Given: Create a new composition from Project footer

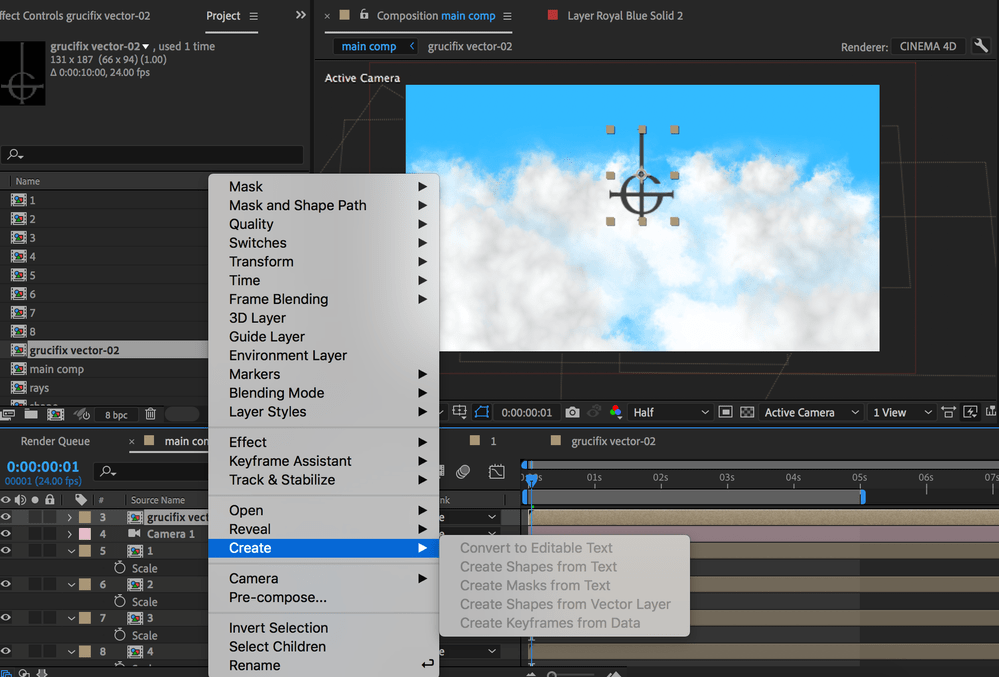Looking at the screenshot, I should [x=55, y=414].
